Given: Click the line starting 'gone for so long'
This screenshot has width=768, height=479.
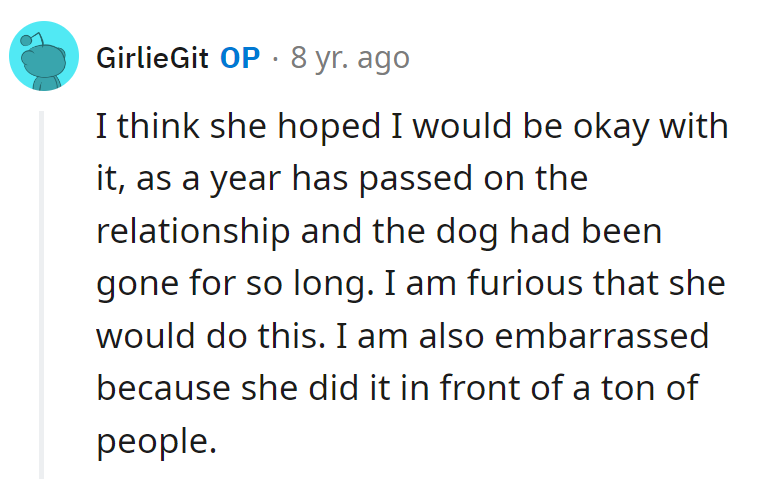Looking at the screenshot, I should (410, 283).
